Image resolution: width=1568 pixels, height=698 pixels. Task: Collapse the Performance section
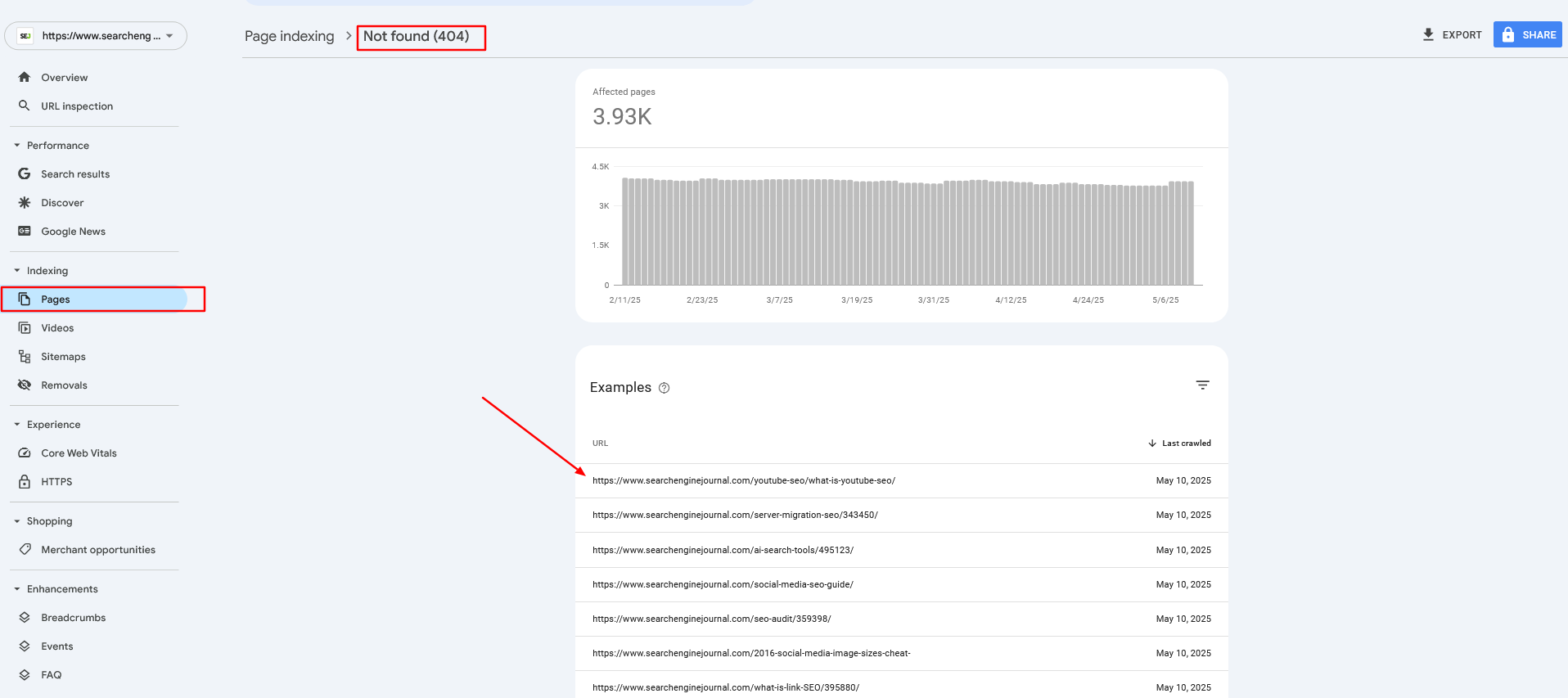(x=17, y=145)
